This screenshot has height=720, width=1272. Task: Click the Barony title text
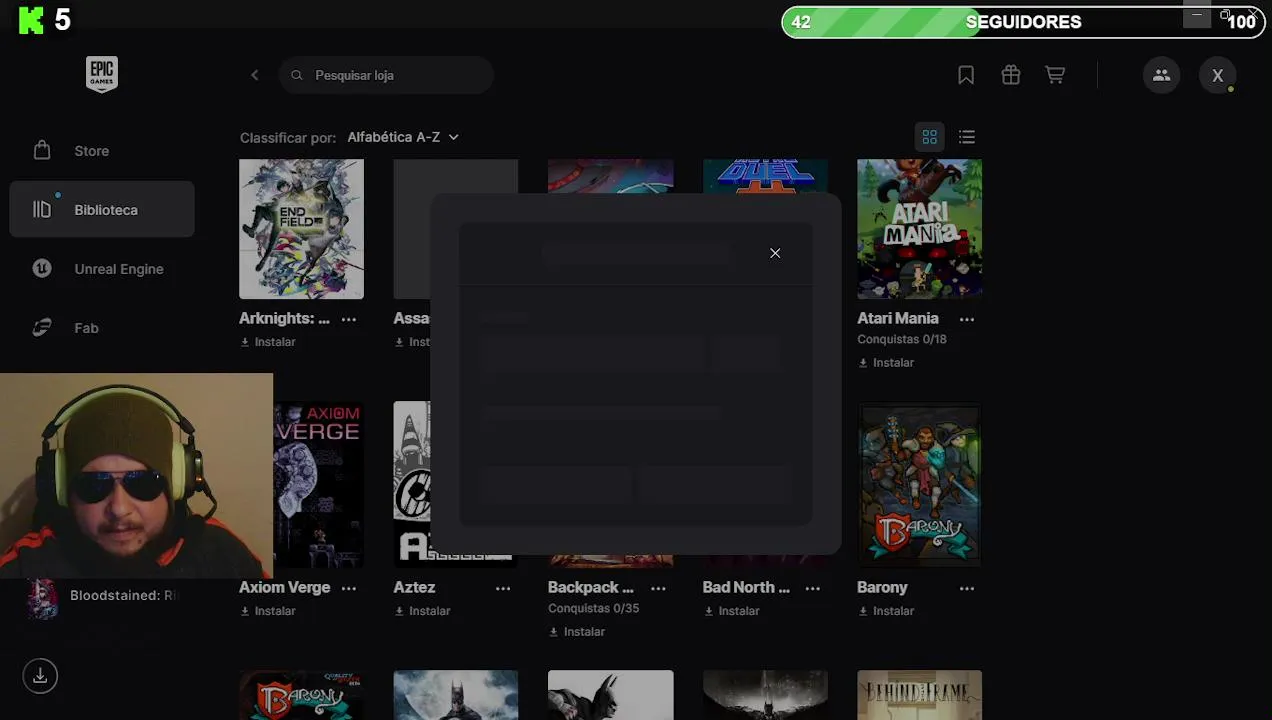pos(882,587)
